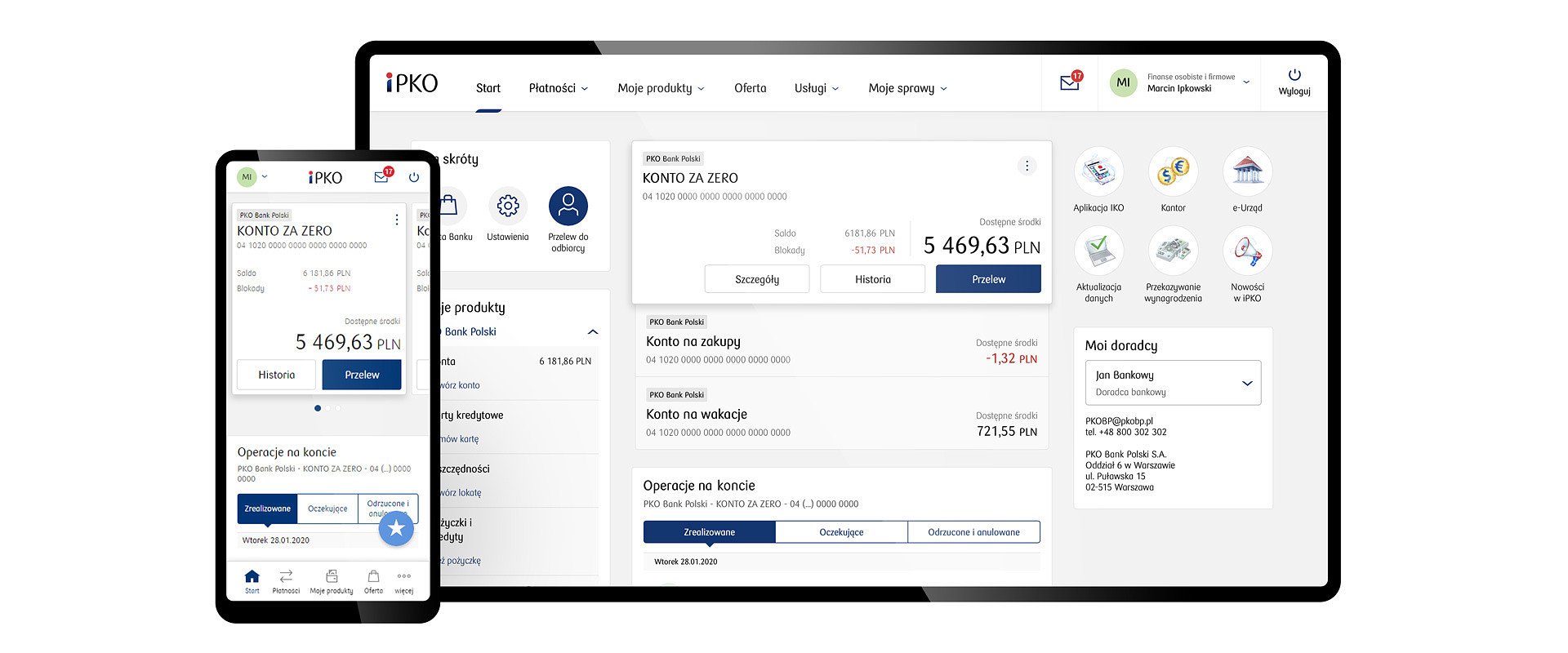The image size is (1568, 653).
Task: Collapse the PKO Bank Polski products section
Action: pyautogui.click(x=593, y=332)
